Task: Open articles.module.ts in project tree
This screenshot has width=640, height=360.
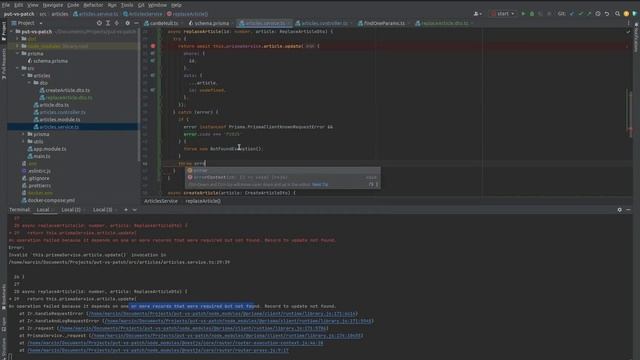Action: click(57, 120)
